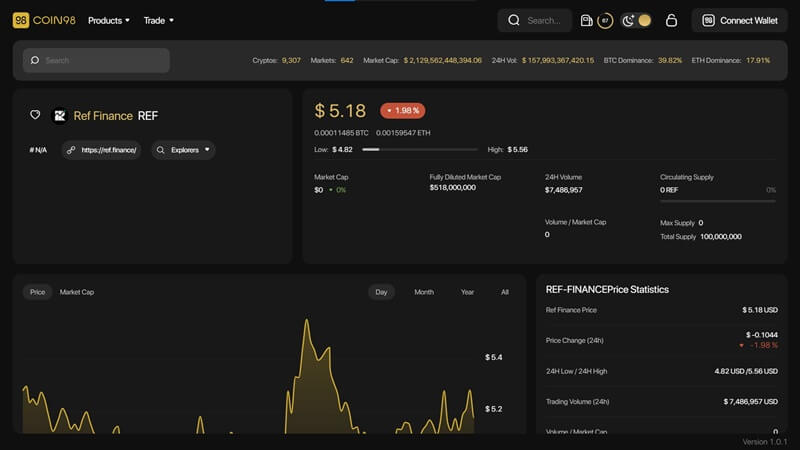Click the top navigation Search field
800x450 pixels.
click(535, 20)
